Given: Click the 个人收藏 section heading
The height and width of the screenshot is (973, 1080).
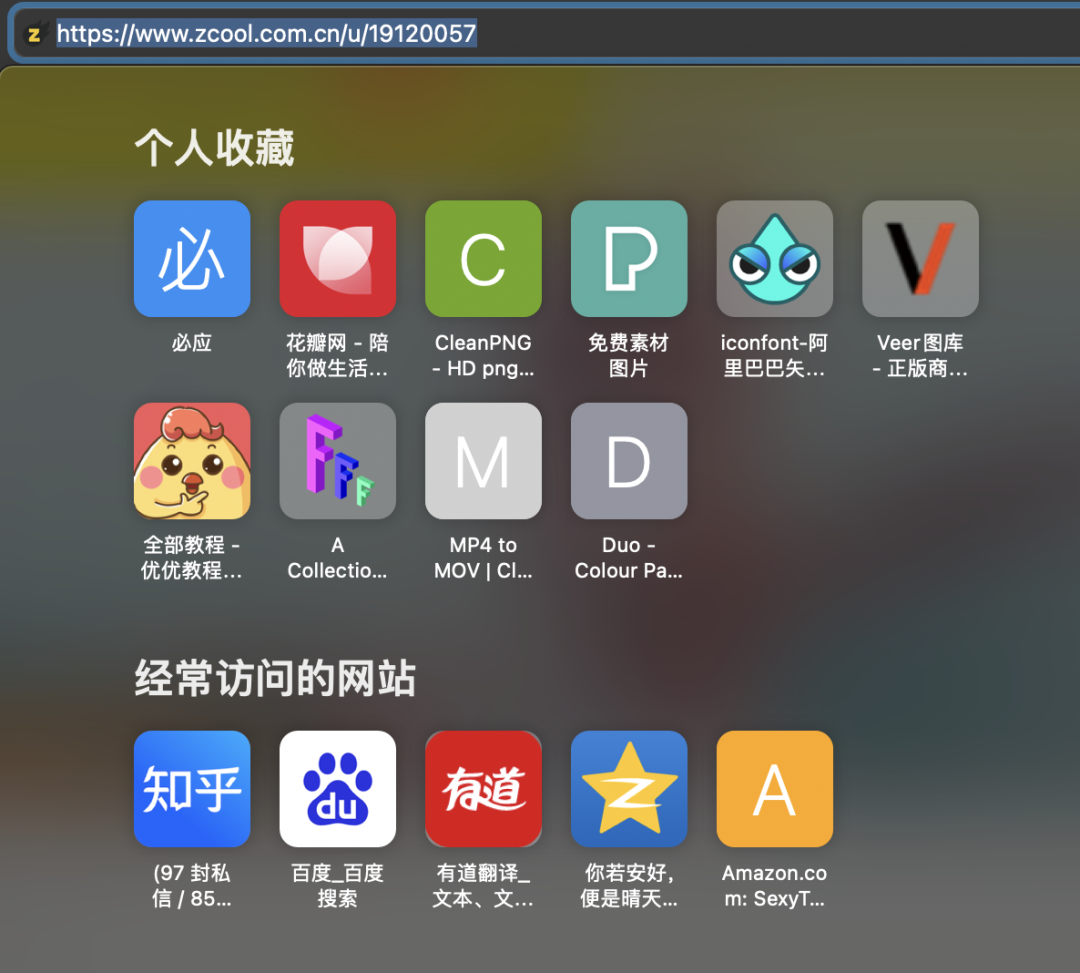Looking at the screenshot, I should (214, 149).
